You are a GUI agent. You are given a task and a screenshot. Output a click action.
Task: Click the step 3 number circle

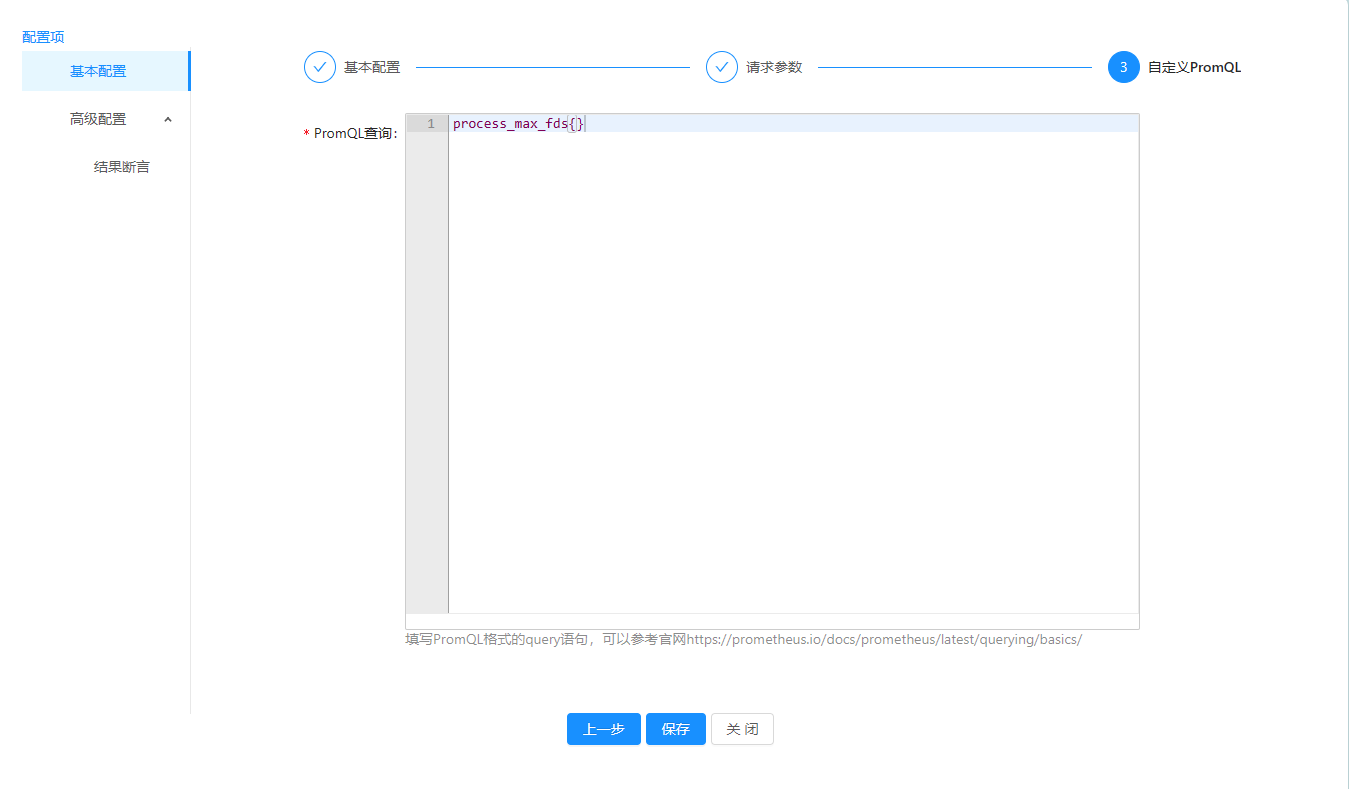1123,67
